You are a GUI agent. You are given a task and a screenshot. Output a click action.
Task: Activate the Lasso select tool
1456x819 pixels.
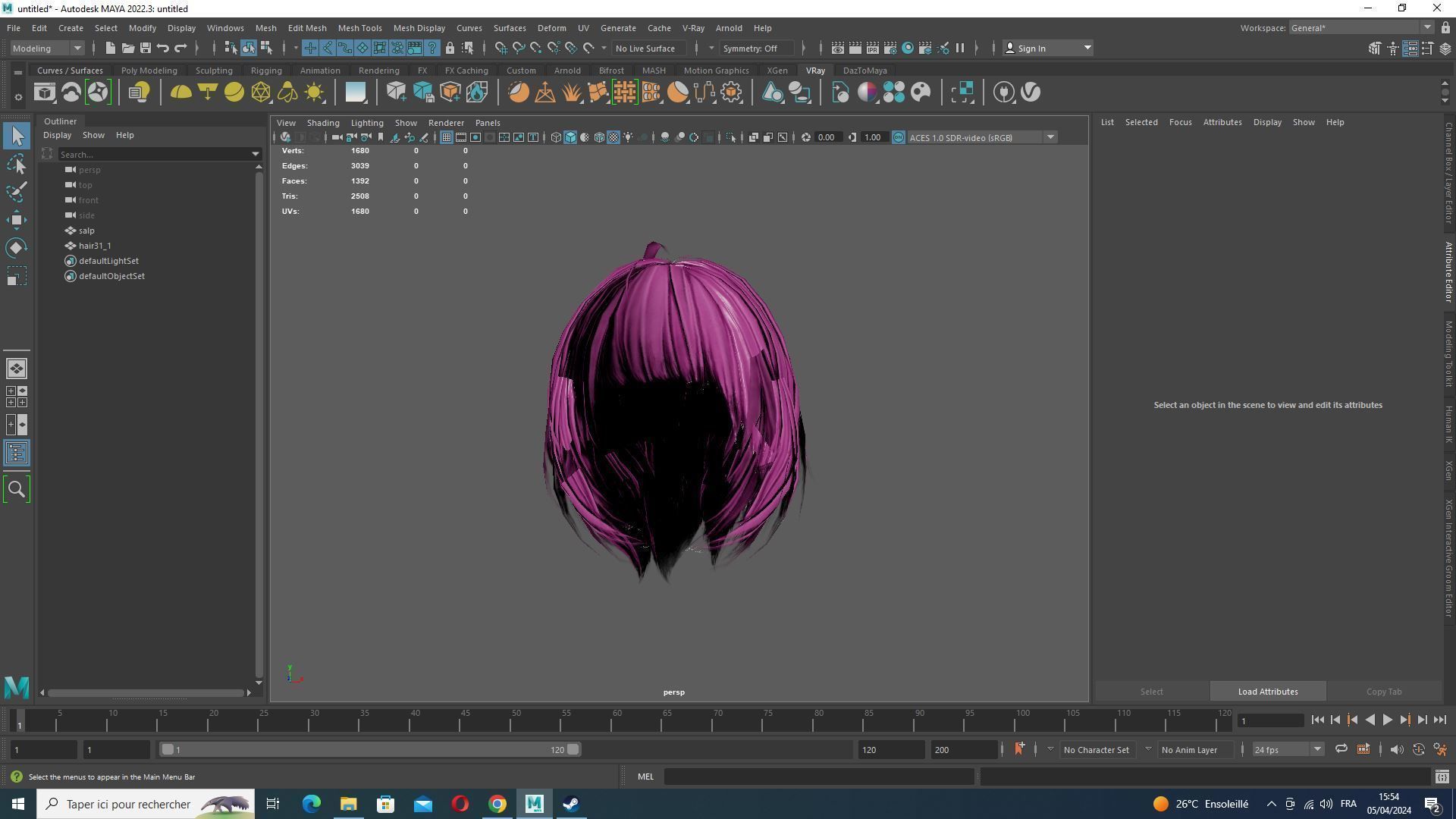(x=16, y=164)
